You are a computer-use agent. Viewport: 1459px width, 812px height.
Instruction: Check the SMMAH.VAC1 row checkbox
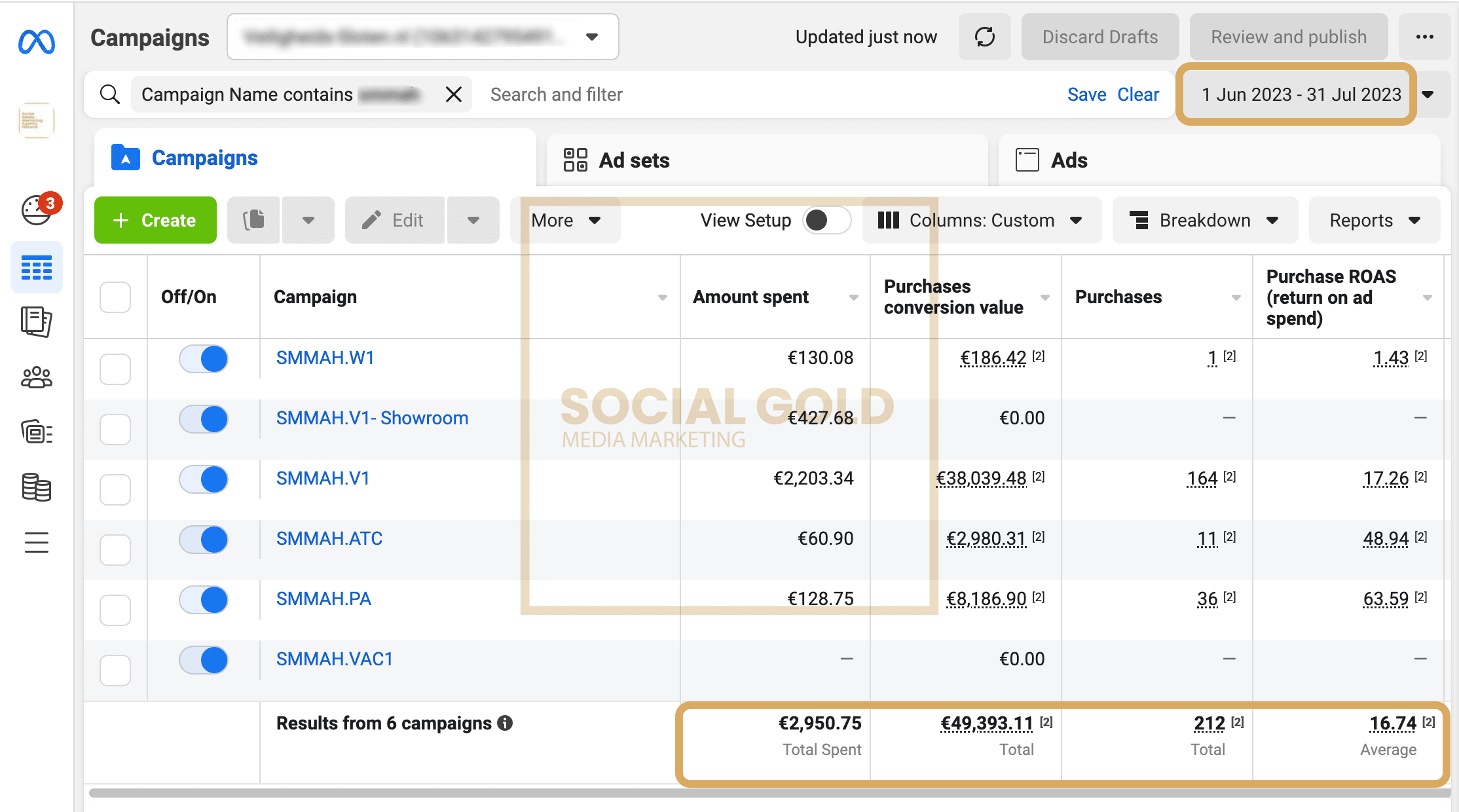tap(115, 670)
